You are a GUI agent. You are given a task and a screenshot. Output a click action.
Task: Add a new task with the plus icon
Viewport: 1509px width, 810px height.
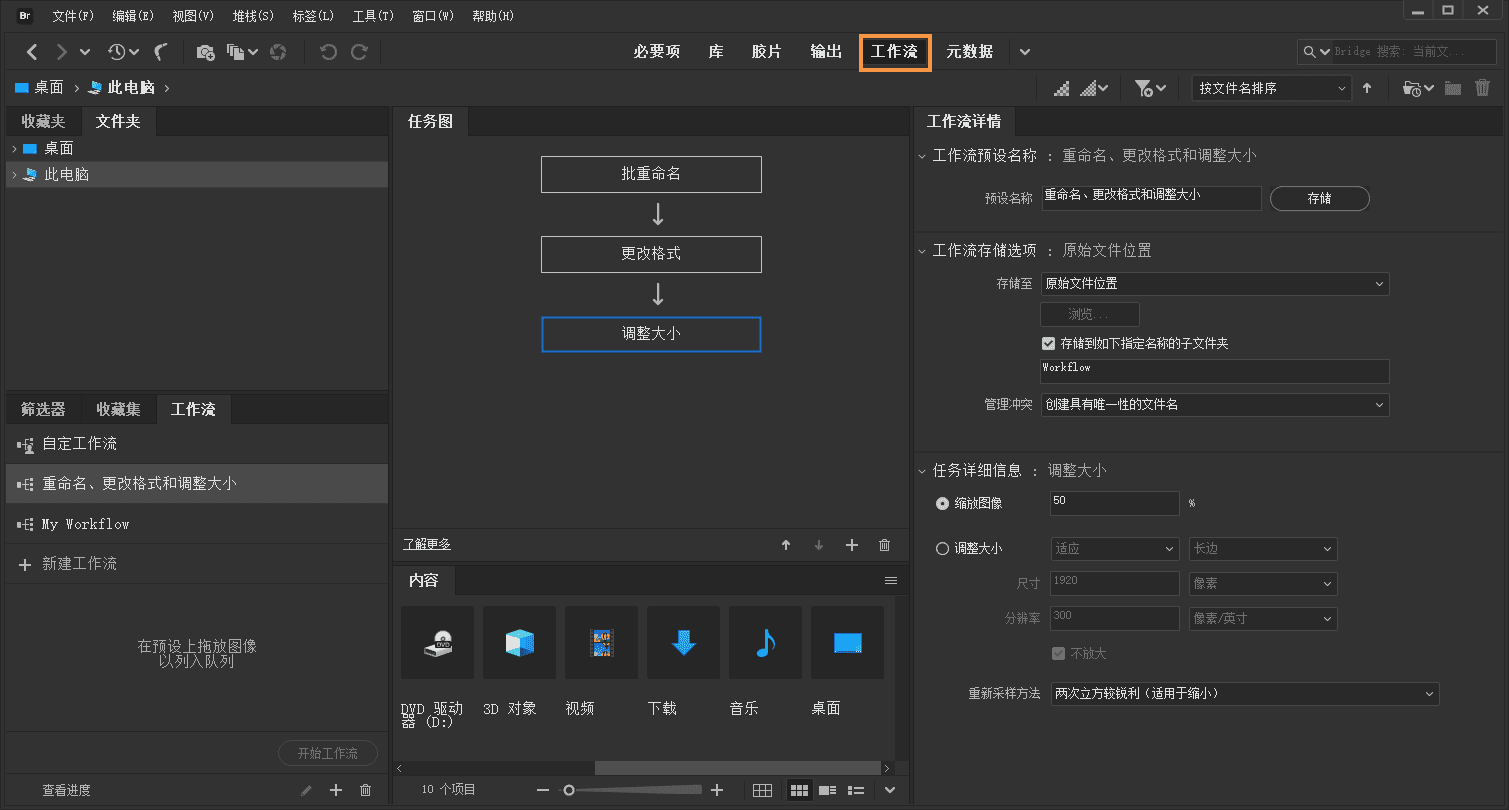pos(852,545)
